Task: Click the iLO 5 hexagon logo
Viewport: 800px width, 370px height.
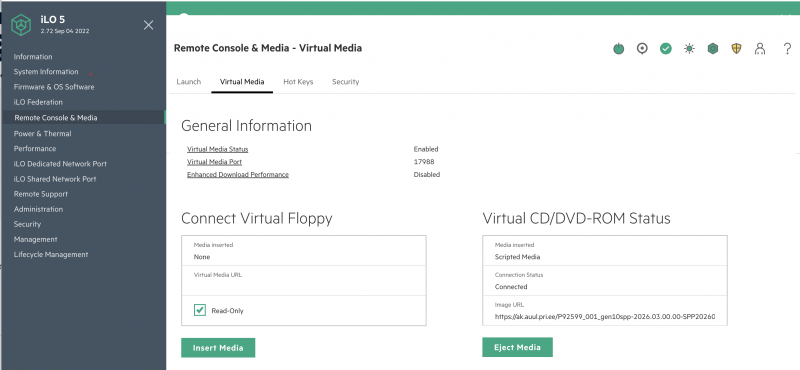Action: click(x=21, y=25)
